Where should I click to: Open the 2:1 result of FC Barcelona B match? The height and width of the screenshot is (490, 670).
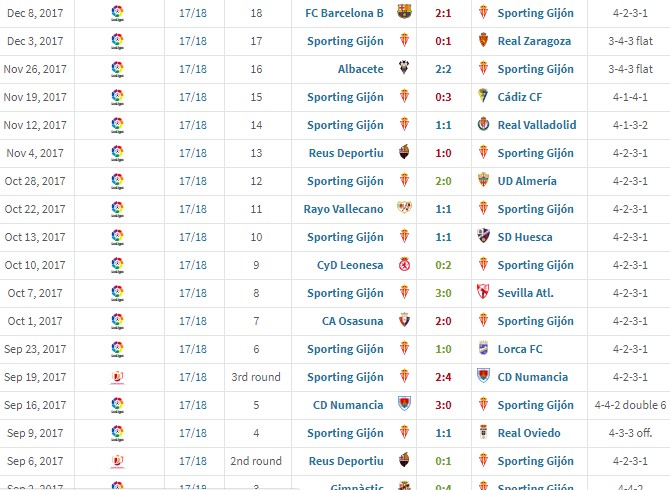tap(443, 13)
